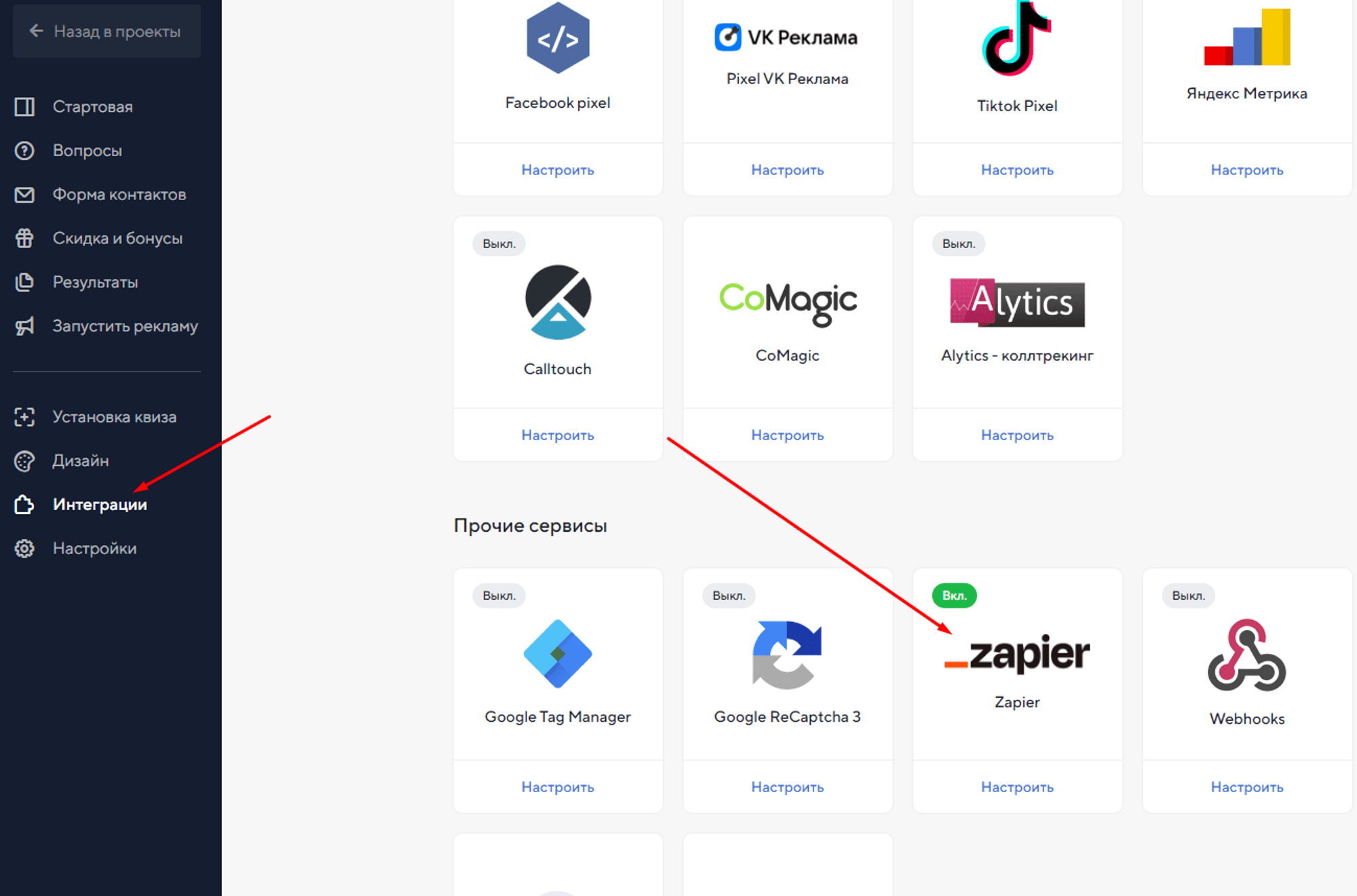Click Настроить under Яндекс Метрика
The width and height of the screenshot is (1357, 896).
pos(1247,170)
